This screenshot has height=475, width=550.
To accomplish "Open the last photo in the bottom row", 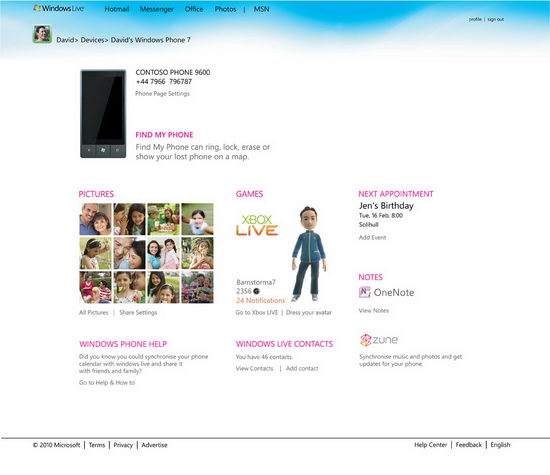I will click(x=197, y=287).
